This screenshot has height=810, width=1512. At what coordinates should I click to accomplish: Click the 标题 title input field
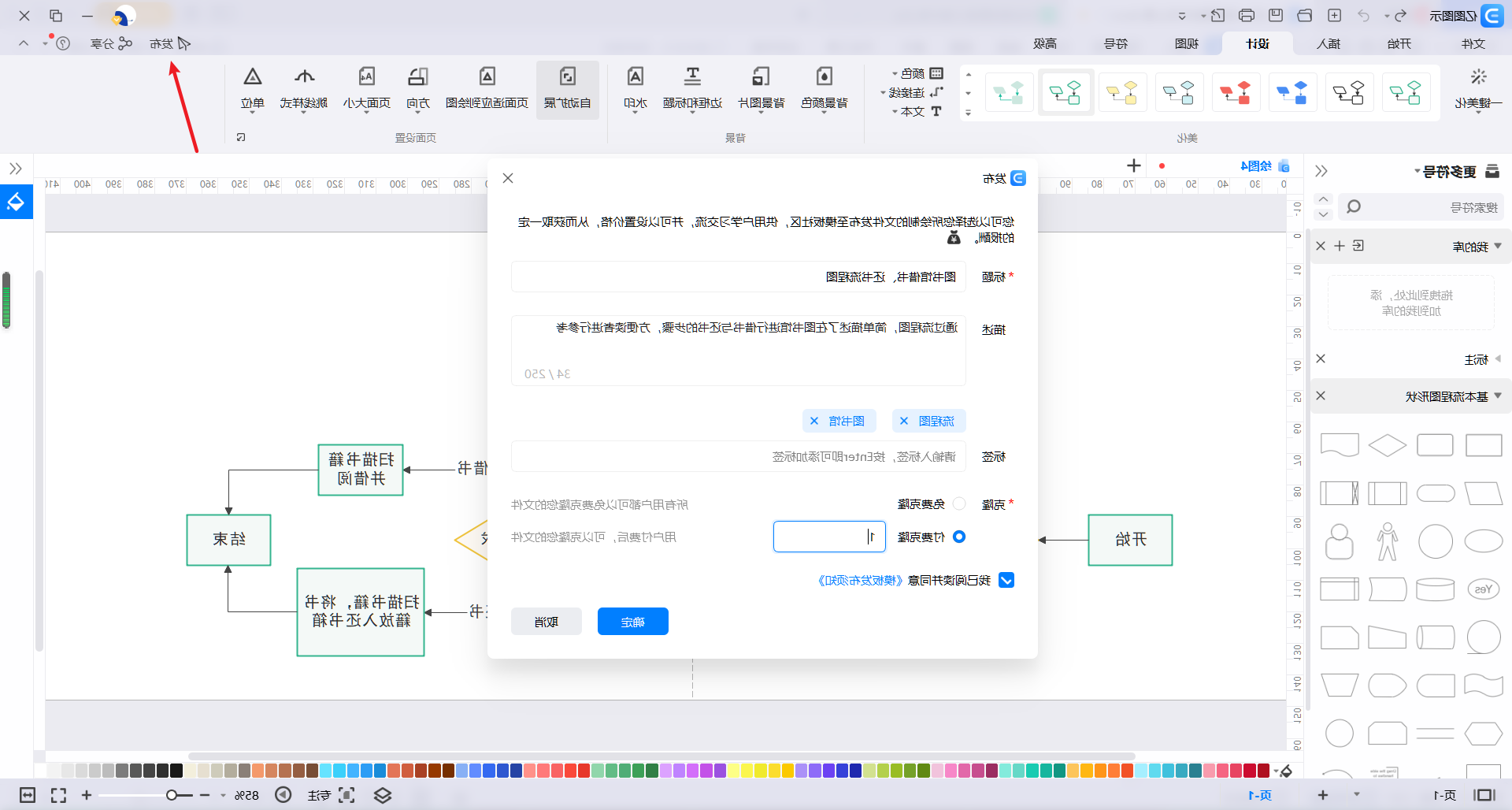(x=738, y=277)
